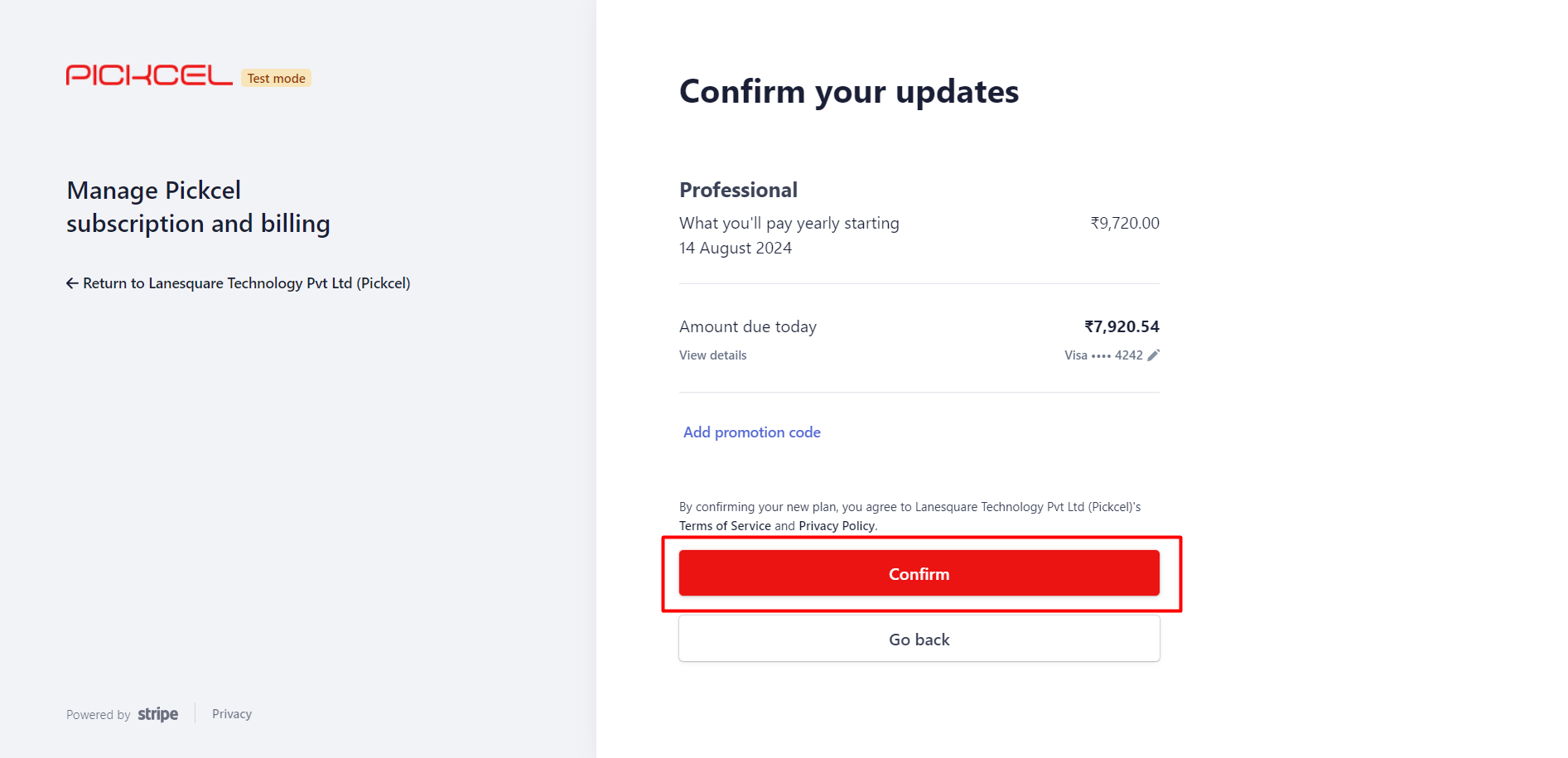Expand View details under Amount due today
Viewport: 1568px width, 758px height.
[x=713, y=355]
